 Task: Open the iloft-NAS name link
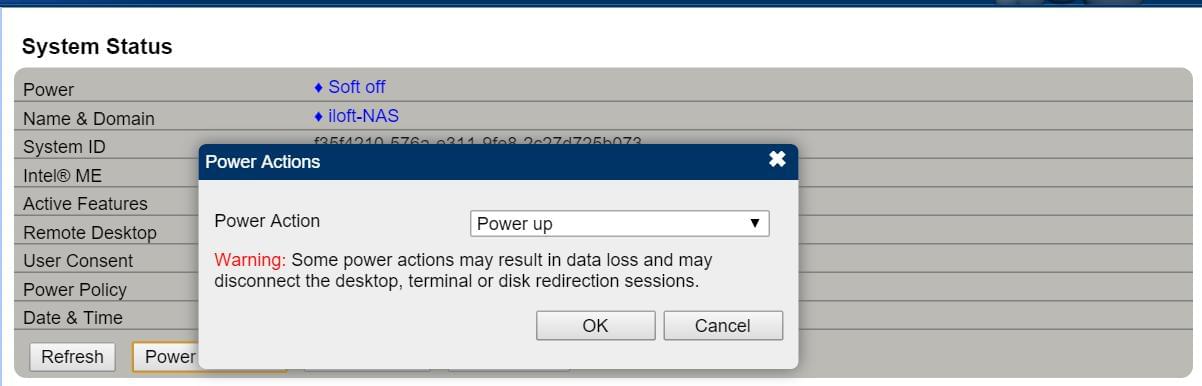pos(363,116)
